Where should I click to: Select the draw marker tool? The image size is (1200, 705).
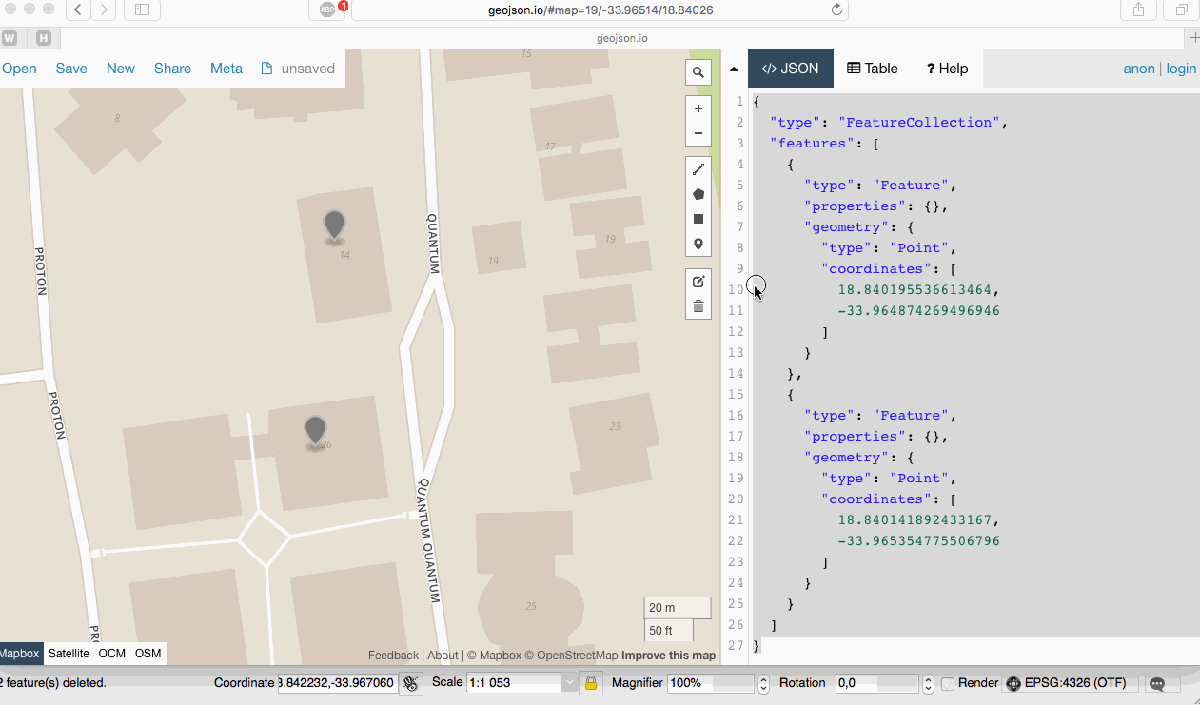(698, 244)
